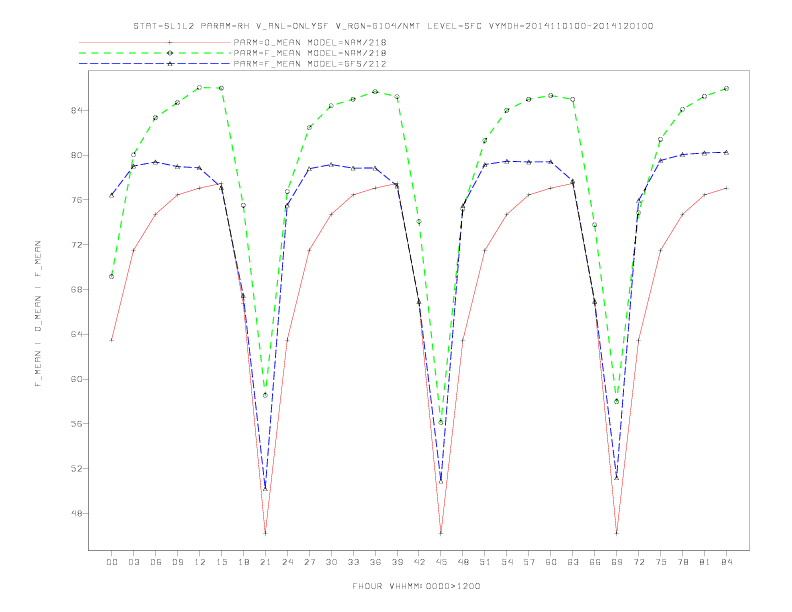
Task: Click x-axis tick label 75
Action: [661, 562]
